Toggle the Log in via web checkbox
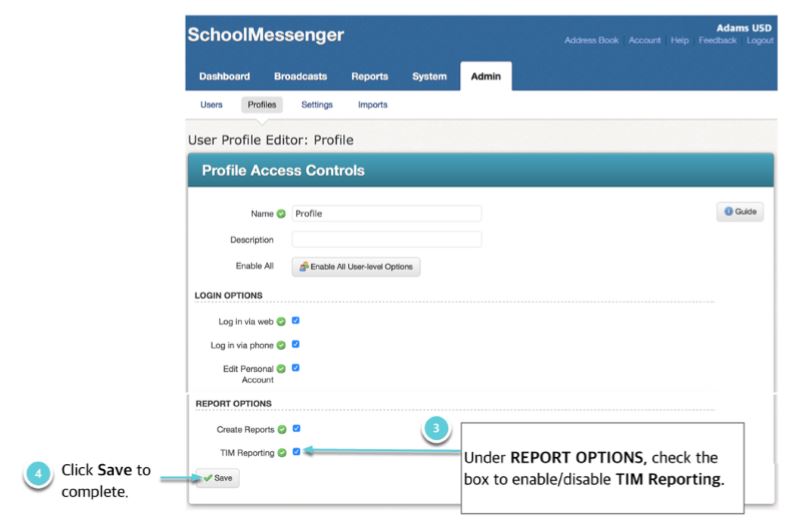This screenshot has height=527, width=797. pyautogui.click(x=296, y=321)
